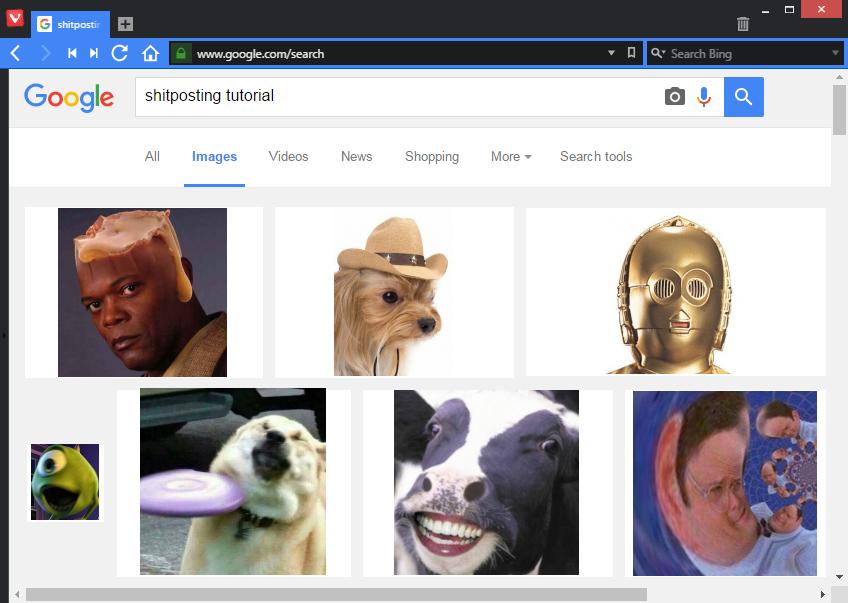Reload the current page

(x=120, y=53)
